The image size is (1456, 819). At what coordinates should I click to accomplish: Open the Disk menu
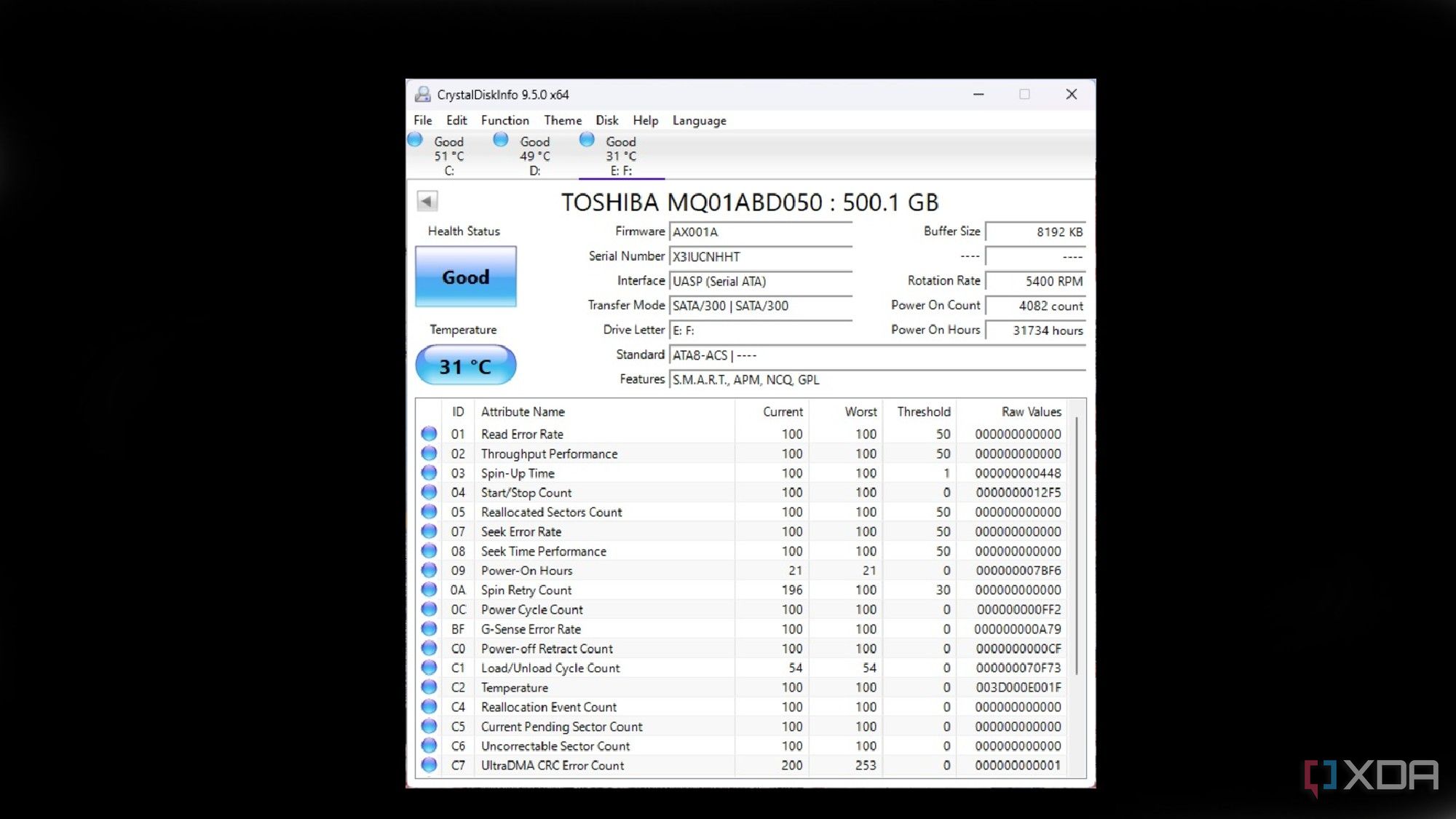[607, 120]
